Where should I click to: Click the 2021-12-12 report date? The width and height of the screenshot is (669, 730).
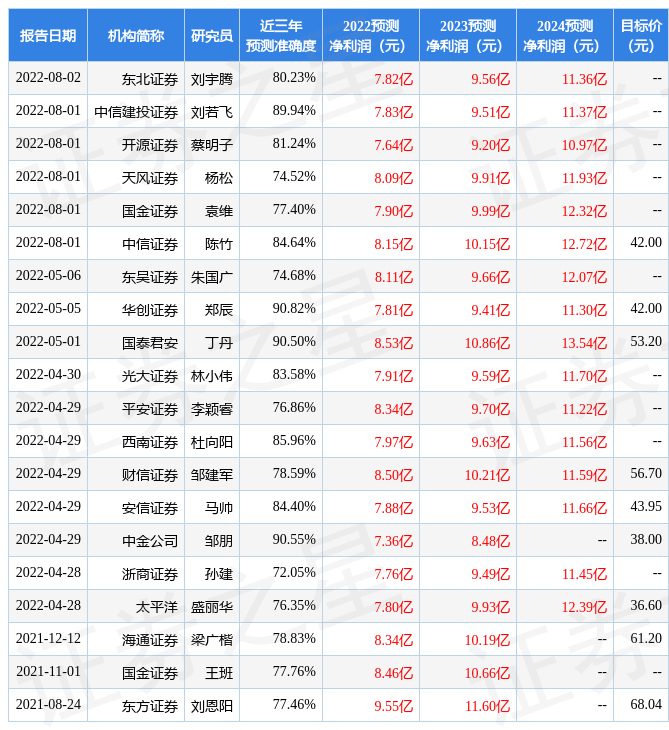pyautogui.click(x=48, y=639)
